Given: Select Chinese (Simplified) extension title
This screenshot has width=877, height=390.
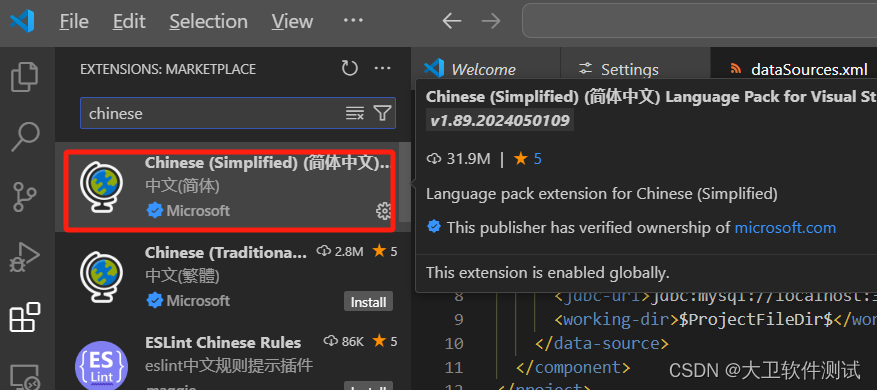Looking at the screenshot, I should click(267, 162).
